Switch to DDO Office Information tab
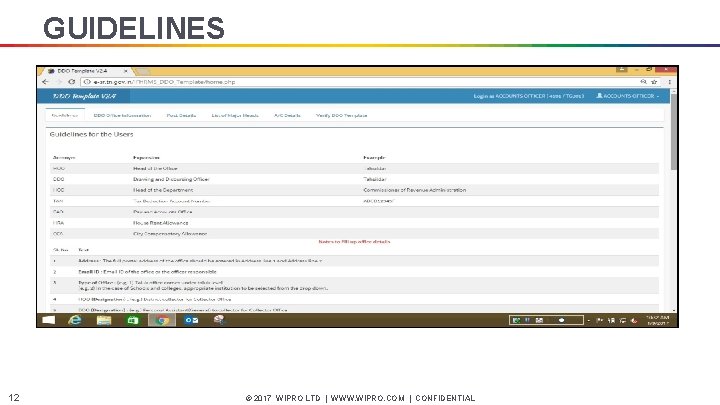Viewport: 720px width, 405px height. point(122,115)
